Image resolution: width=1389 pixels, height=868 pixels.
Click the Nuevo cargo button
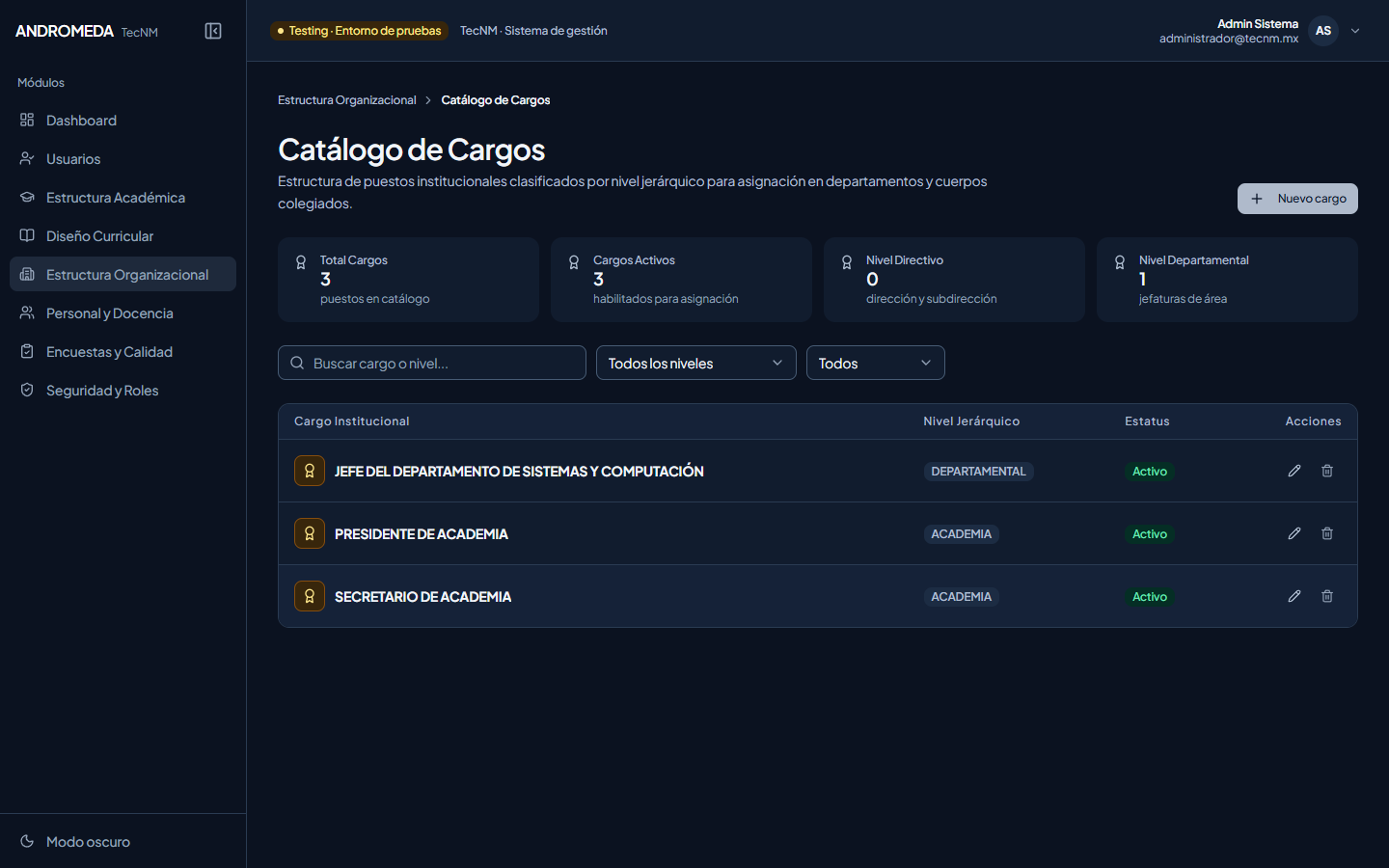[x=1297, y=199]
